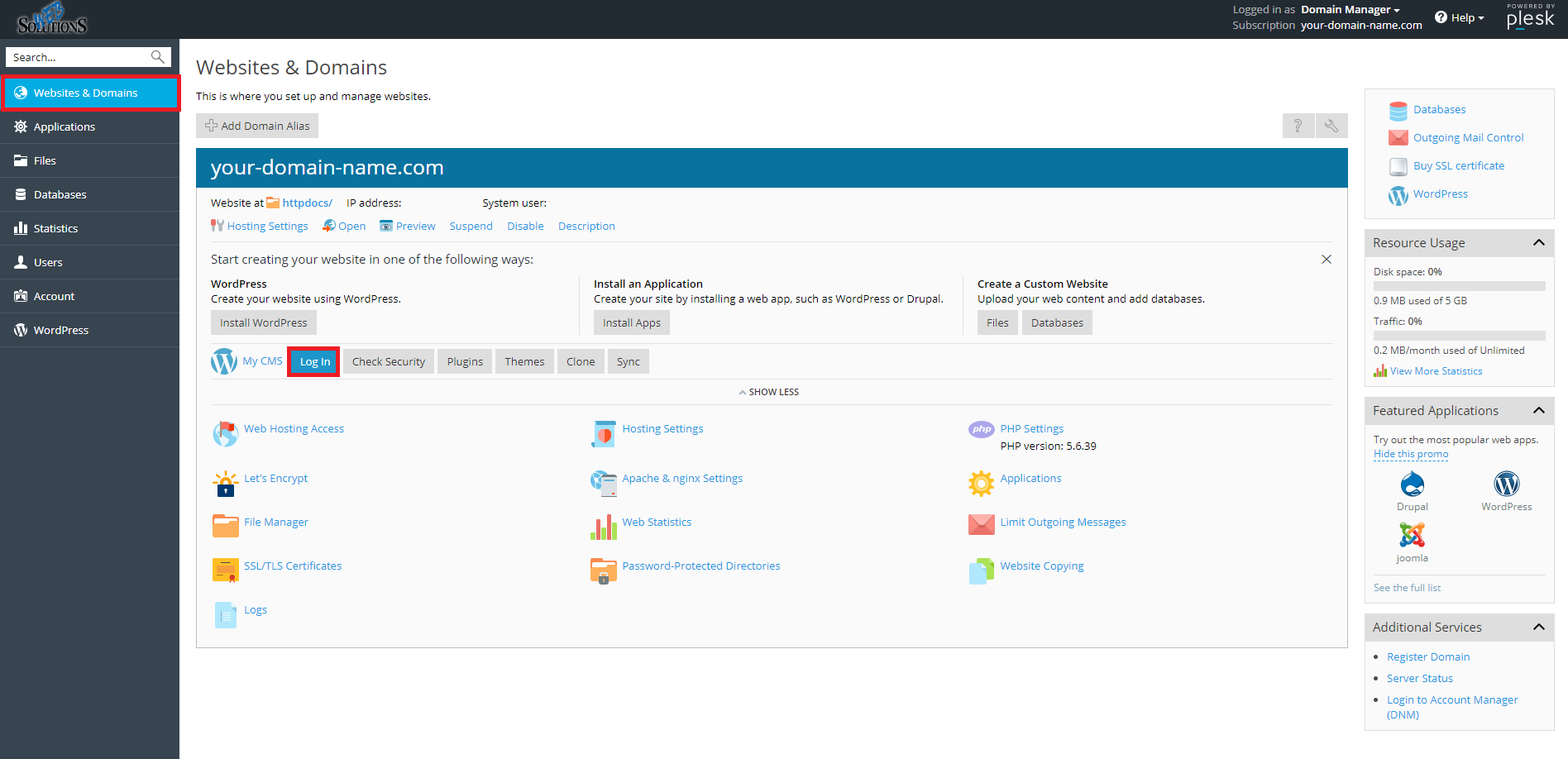Open the View More Statistics link
Viewport: 1568px width, 759px height.
1436,371
